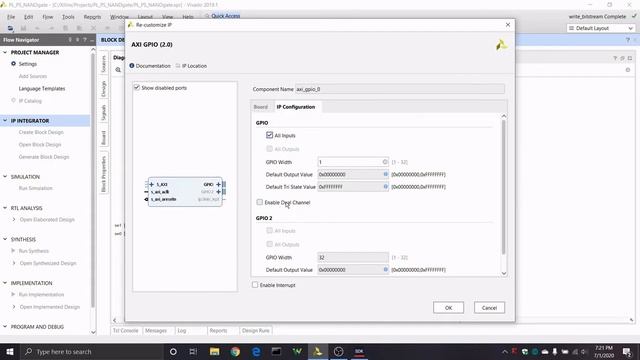The height and width of the screenshot is (360, 640).
Task: Open Task View on the taskbar
Action: click(193, 351)
